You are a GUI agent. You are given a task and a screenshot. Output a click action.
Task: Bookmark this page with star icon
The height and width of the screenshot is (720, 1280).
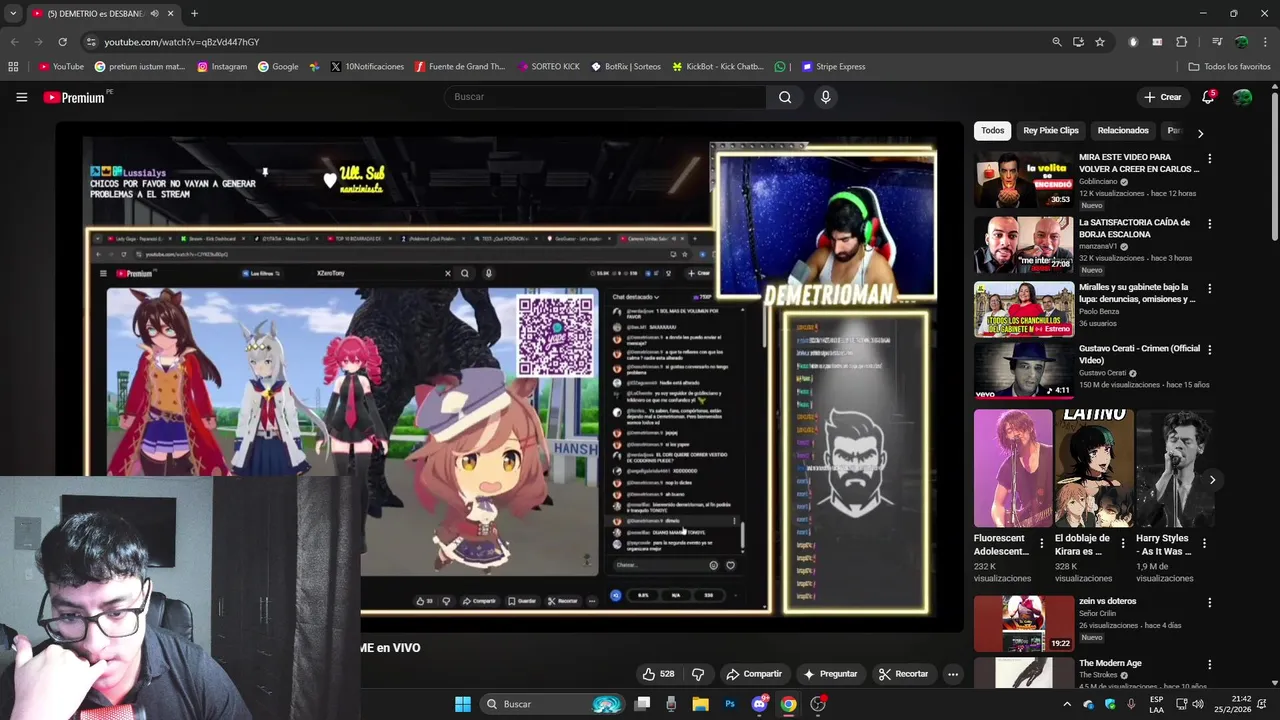click(x=1100, y=42)
